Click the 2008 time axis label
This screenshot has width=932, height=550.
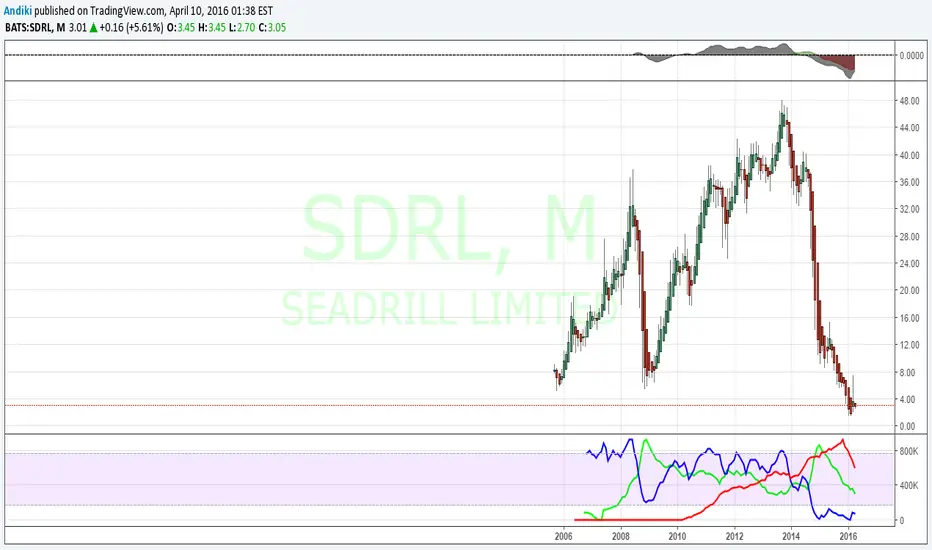pos(621,536)
